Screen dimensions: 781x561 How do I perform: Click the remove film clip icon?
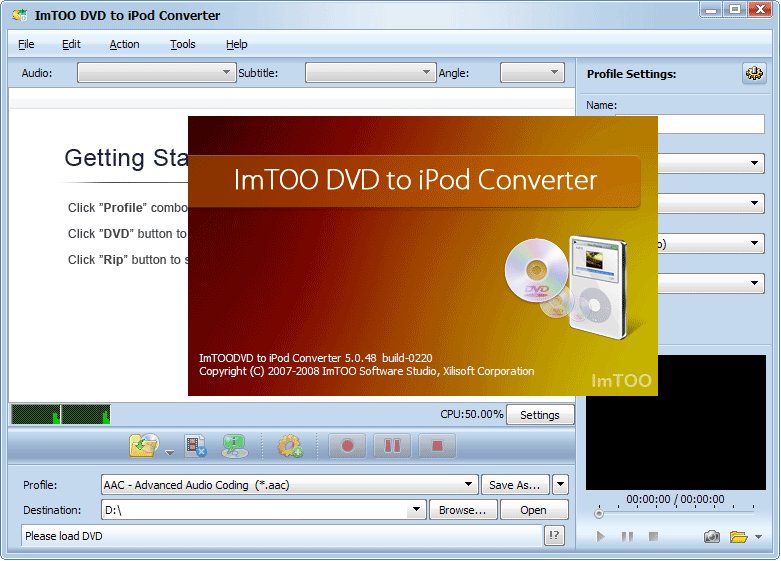(x=195, y=445)
